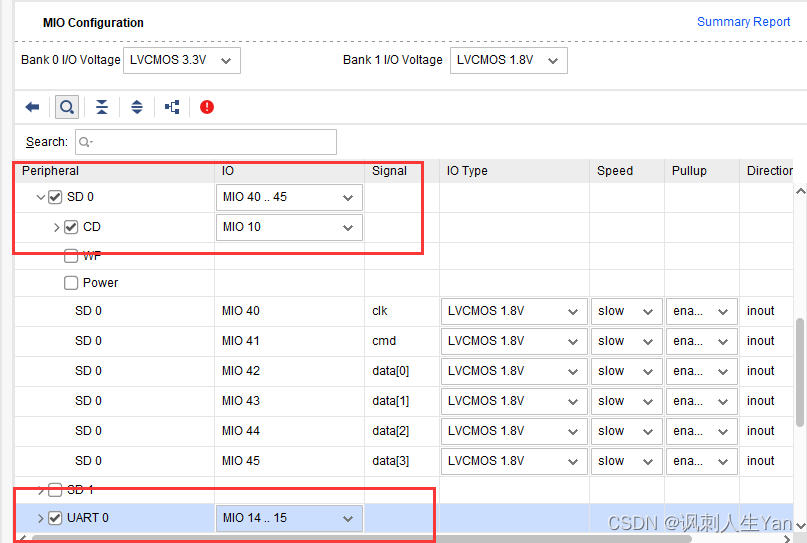Screen dimensions: 807x543
Task: Select the MIO 45 cell text
Action: coord(241,461)
